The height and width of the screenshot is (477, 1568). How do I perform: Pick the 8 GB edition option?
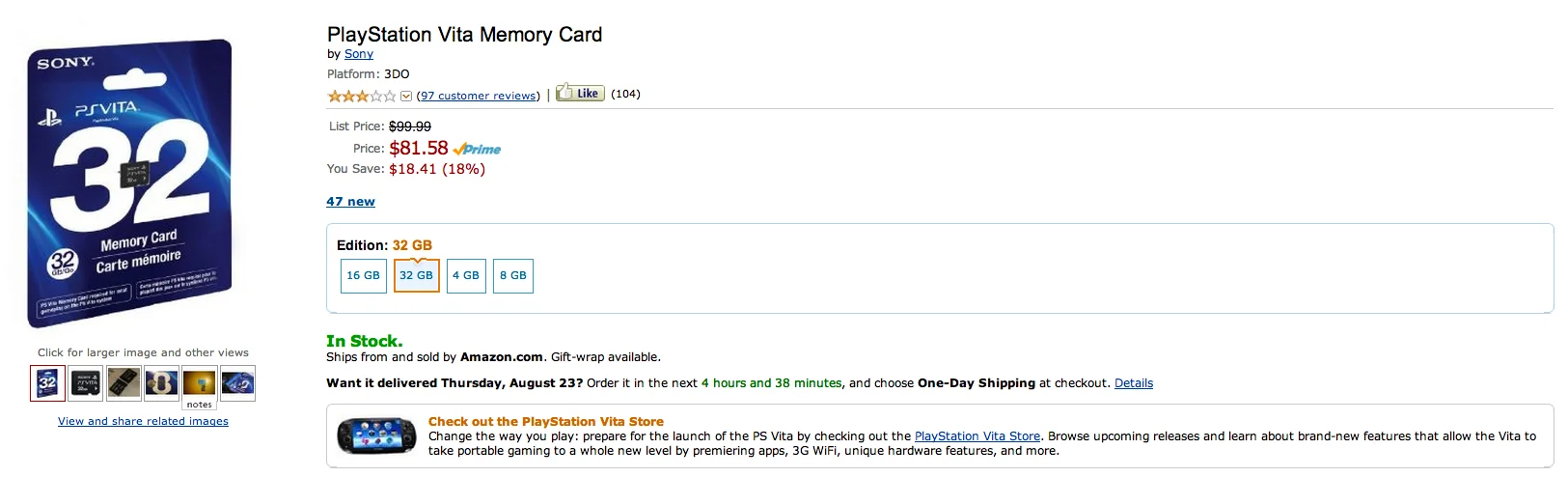[x=513, y=275]
